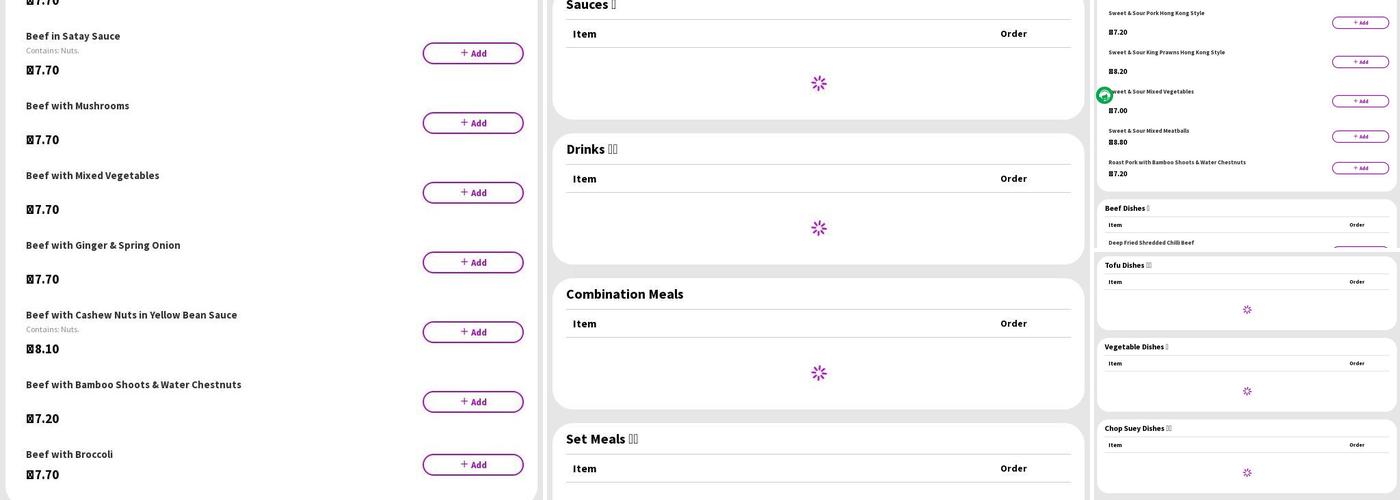
Task: Select the Combination Meals section heading
Action: pos(625,294)
